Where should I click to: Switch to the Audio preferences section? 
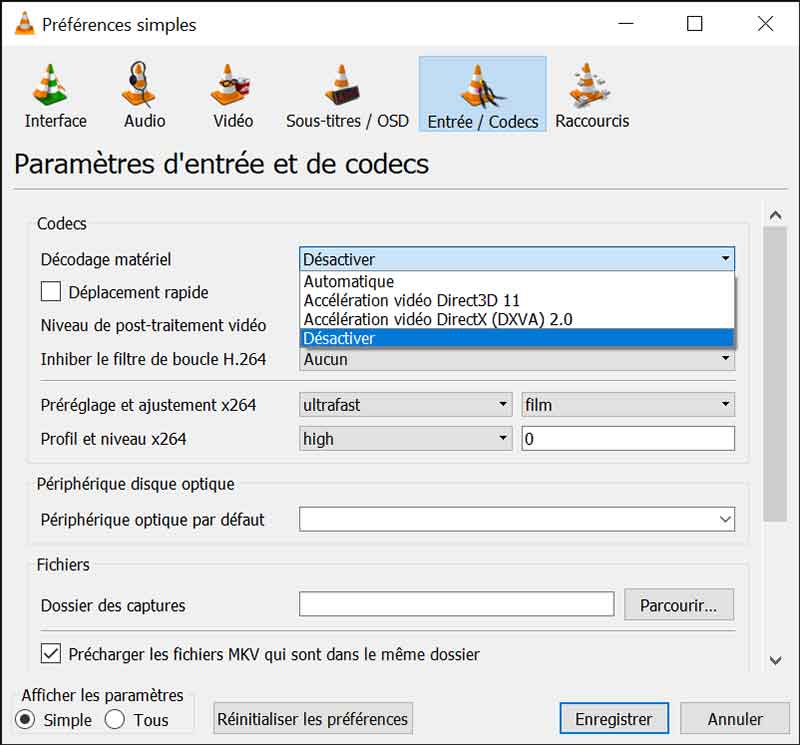(x=141, y=95)
